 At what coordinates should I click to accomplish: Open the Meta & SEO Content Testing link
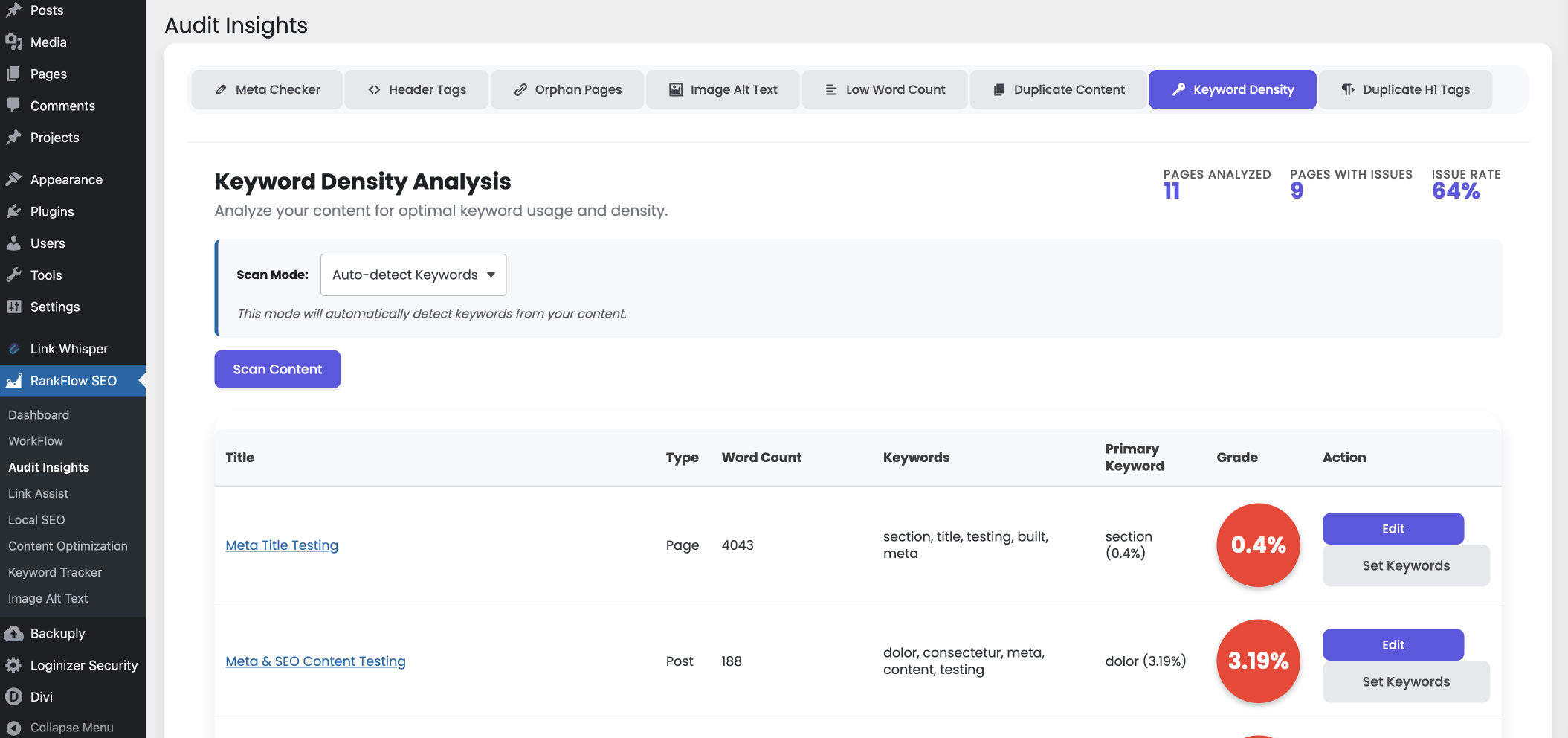click(x=315, y=661)
